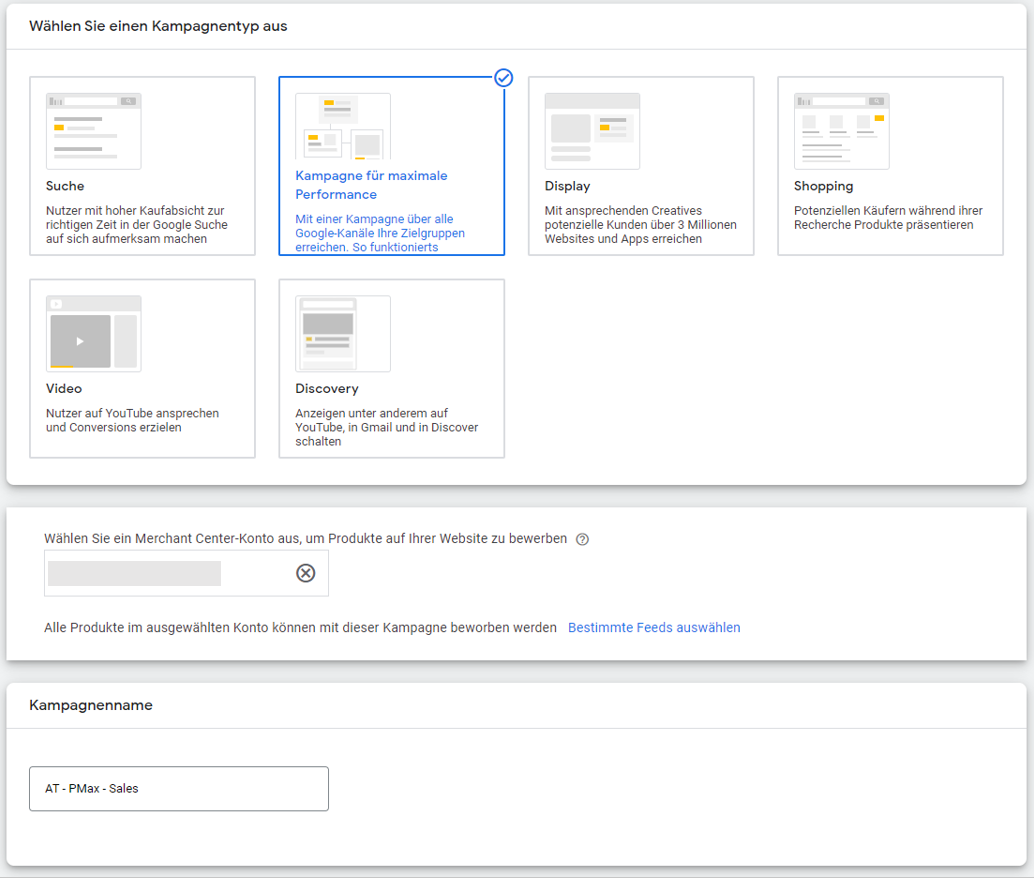Click the Display campaign illustration icon
The image size is (1034, 878).
click(592, 131)
